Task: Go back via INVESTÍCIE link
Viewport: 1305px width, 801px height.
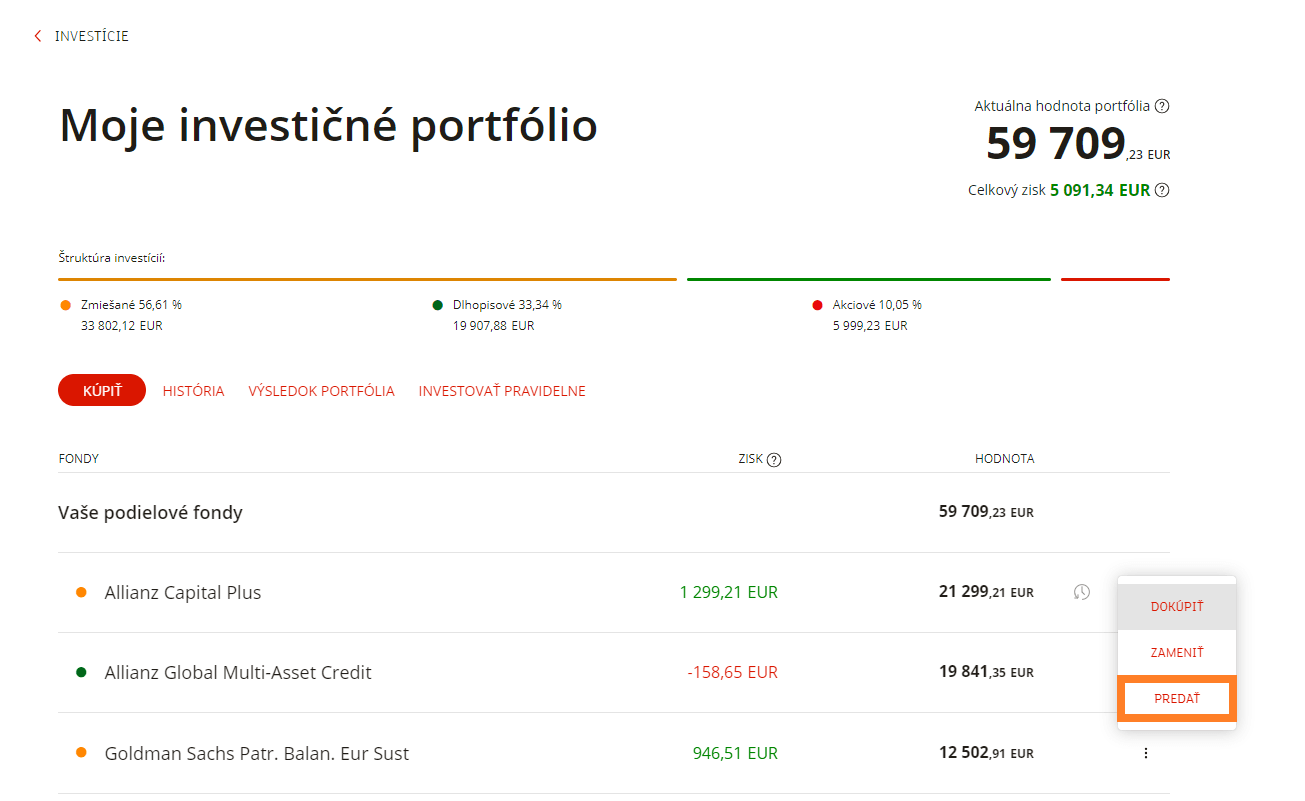Action: pyautogui.click(x=92, y=36)
